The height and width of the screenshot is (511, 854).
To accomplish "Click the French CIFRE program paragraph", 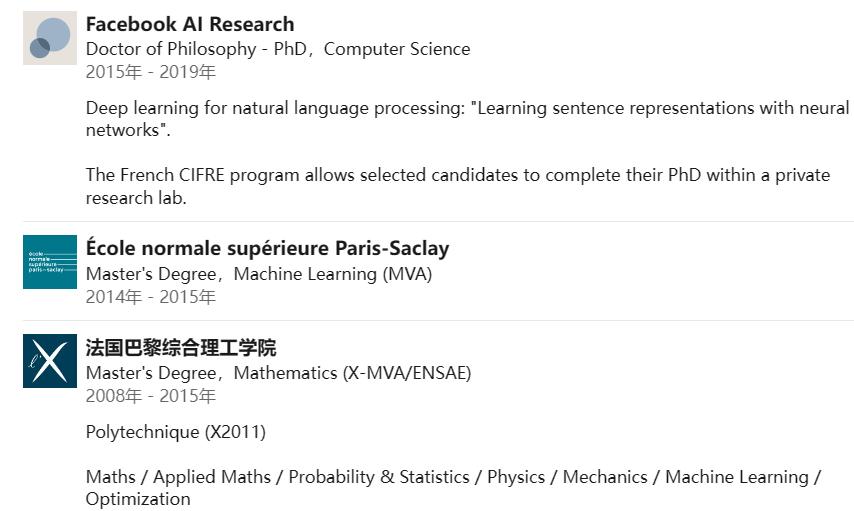I will 458,186.
